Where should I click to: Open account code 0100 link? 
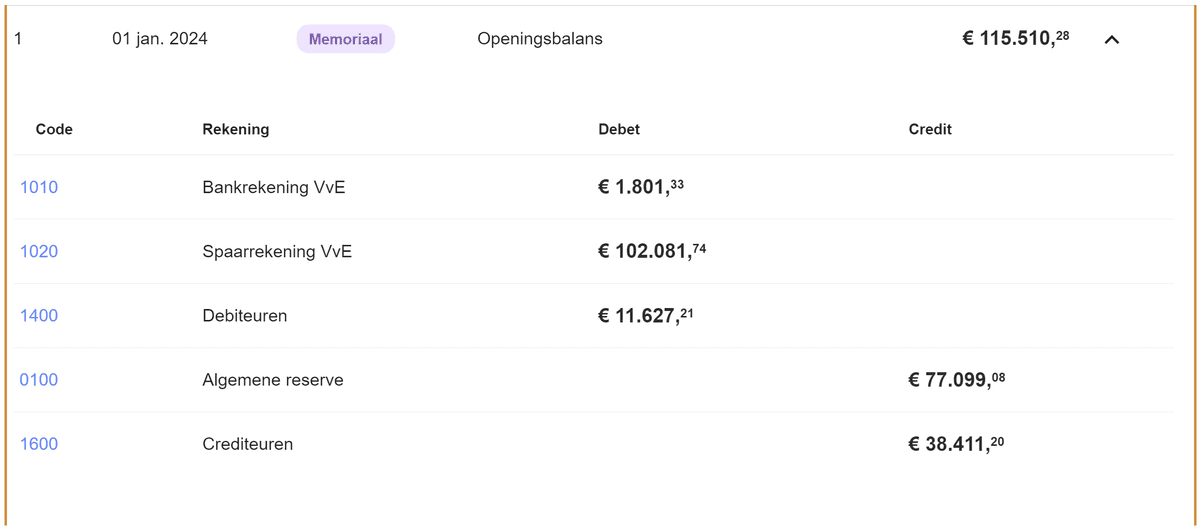point(39,379)
